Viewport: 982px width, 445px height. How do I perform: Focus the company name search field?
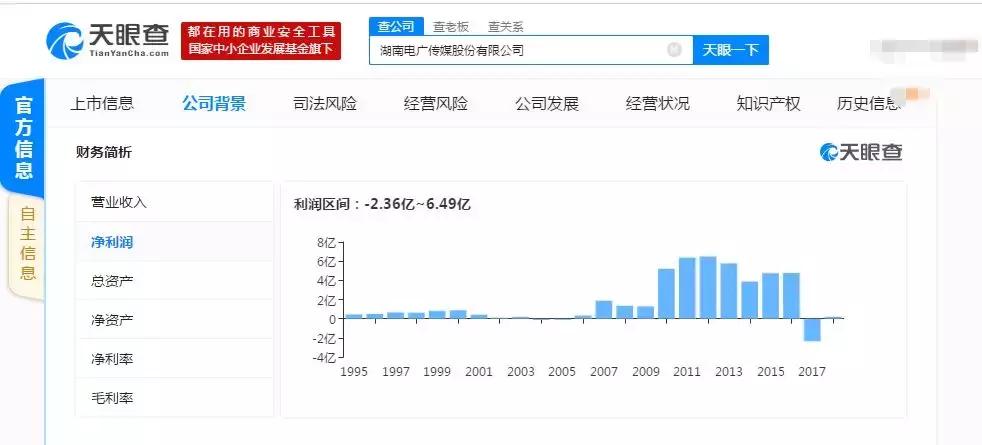point(531,50)
